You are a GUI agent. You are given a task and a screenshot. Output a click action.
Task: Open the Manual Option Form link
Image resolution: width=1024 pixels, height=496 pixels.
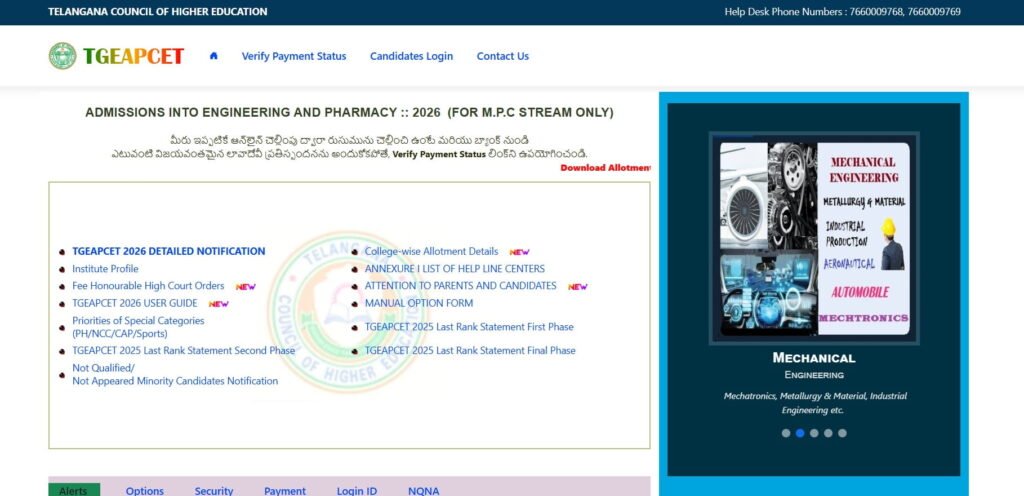coord(419,303)
